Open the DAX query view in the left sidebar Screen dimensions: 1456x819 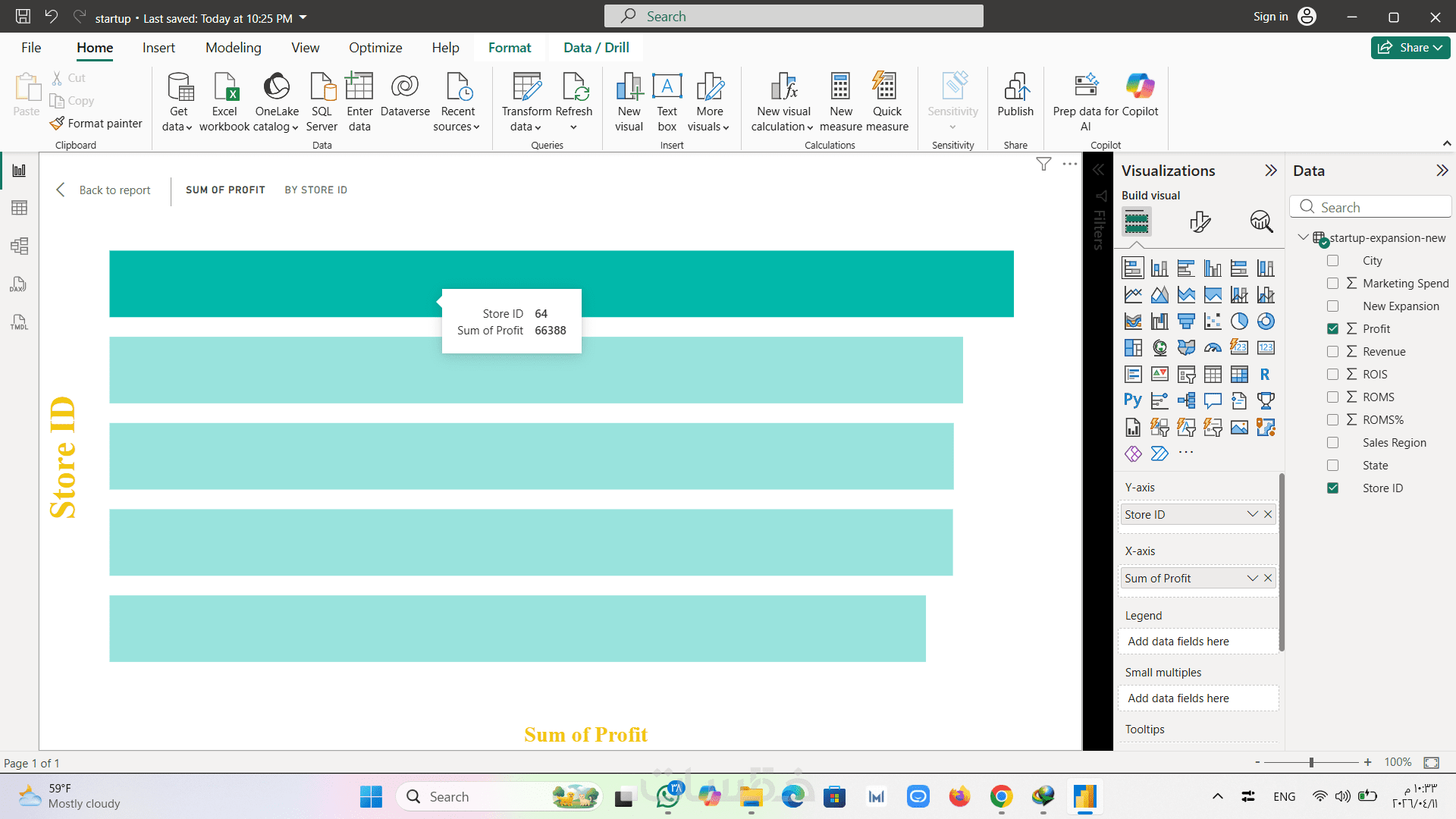pyautogui.click(x=20, y=284)
